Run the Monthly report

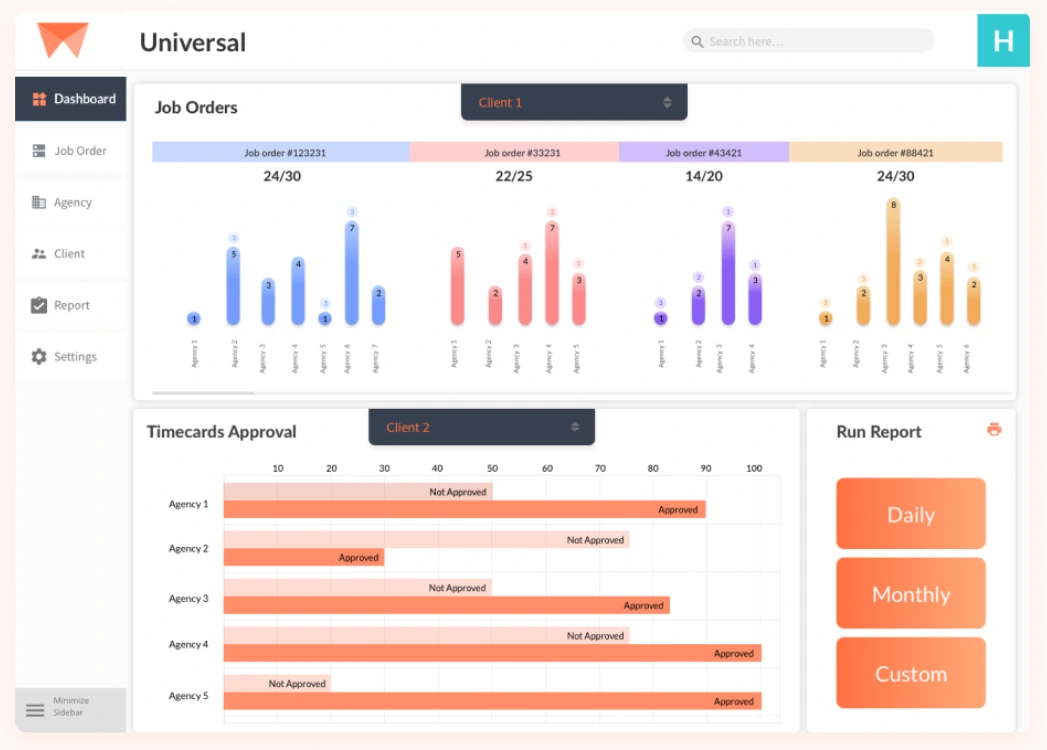(911, 593)
